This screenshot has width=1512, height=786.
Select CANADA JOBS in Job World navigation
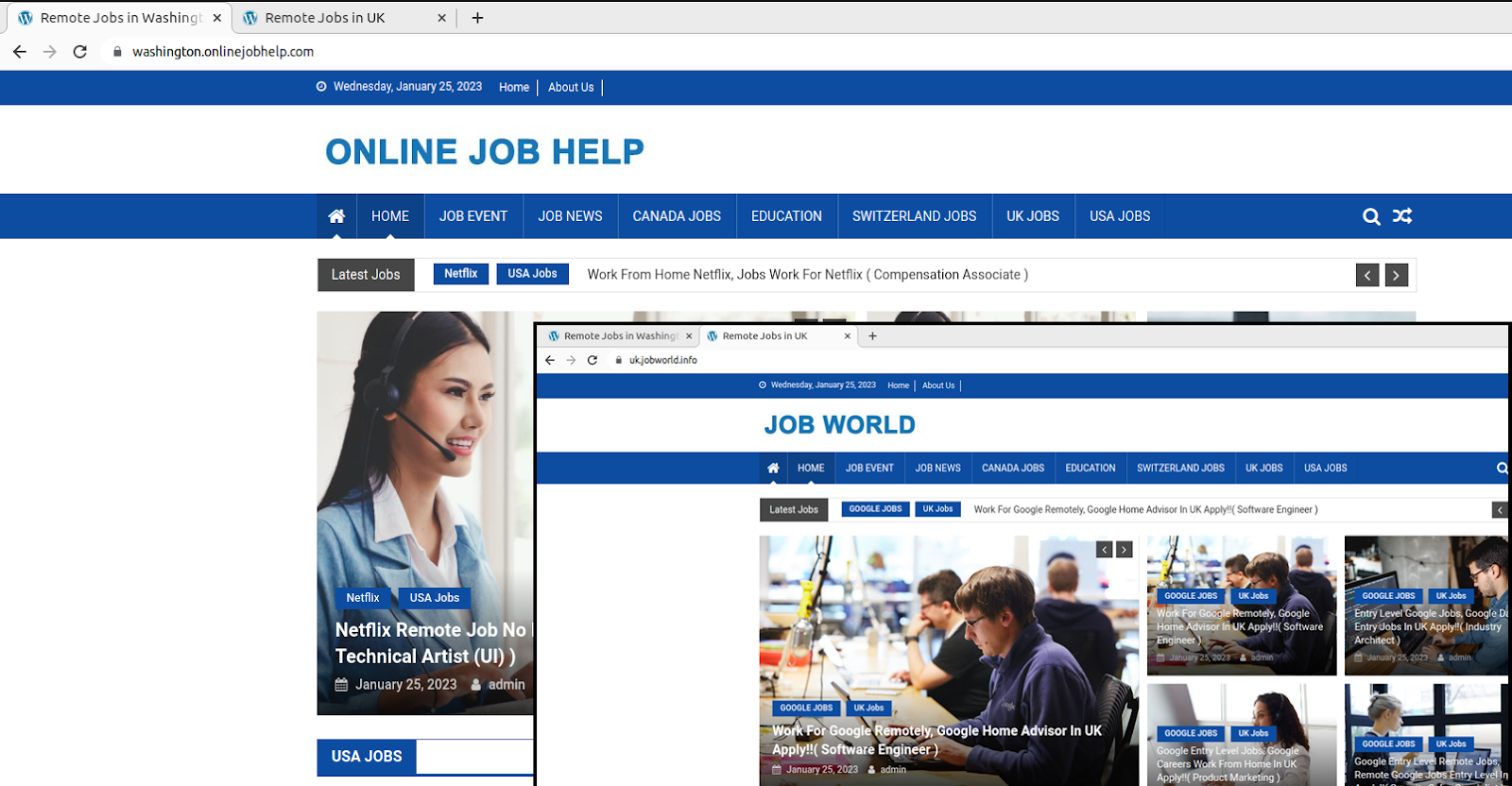point(1013,469)
